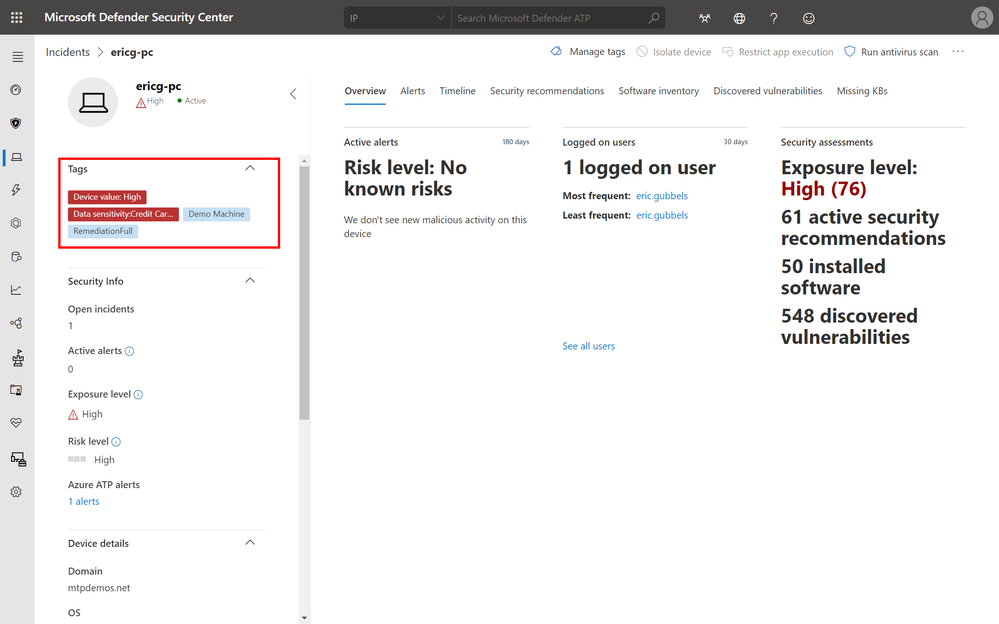
Task: Click the Microsoft Defender Security Center title
Action: tap(138, 17)
